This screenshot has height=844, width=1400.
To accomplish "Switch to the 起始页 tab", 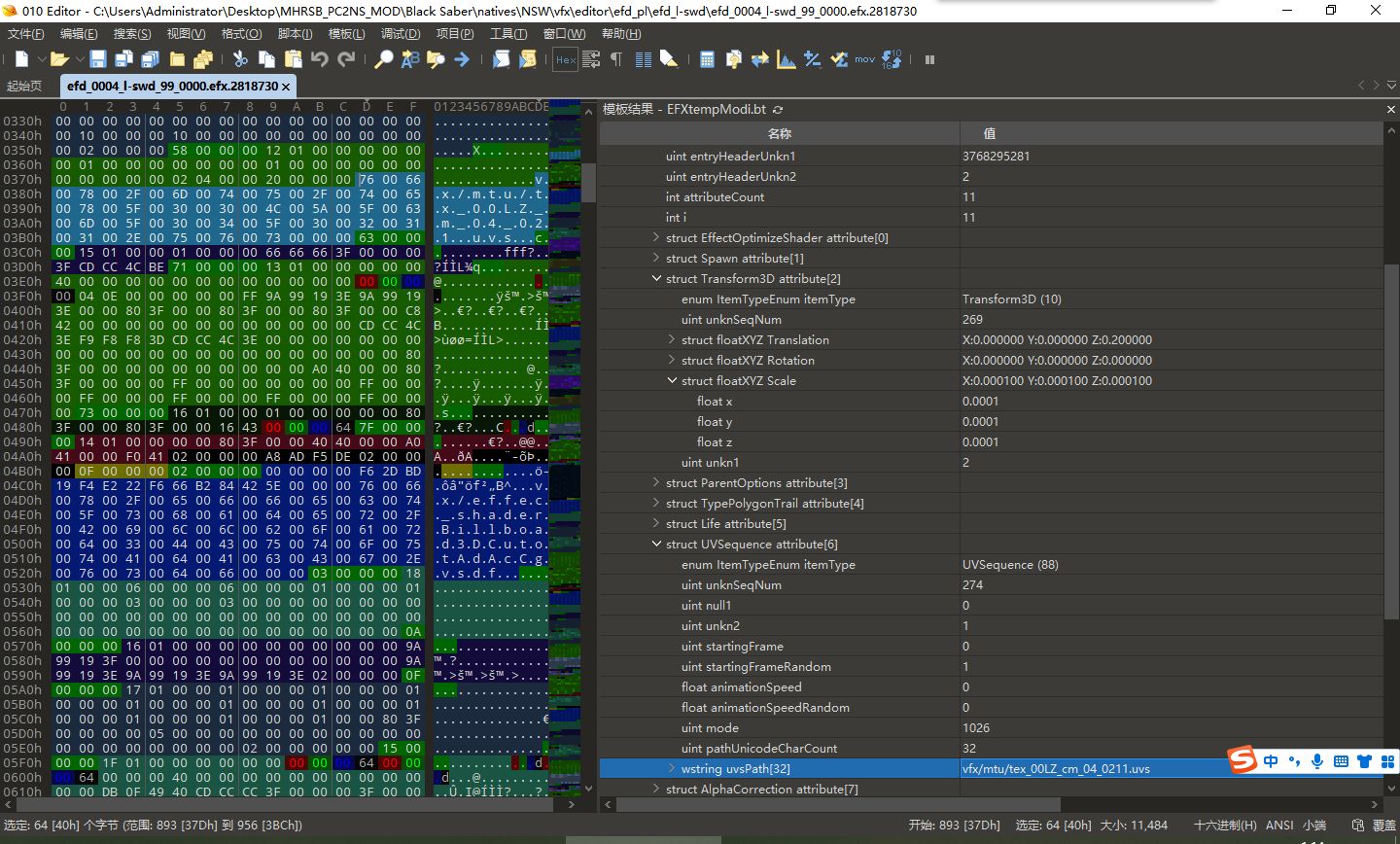I will click(24, 85).
